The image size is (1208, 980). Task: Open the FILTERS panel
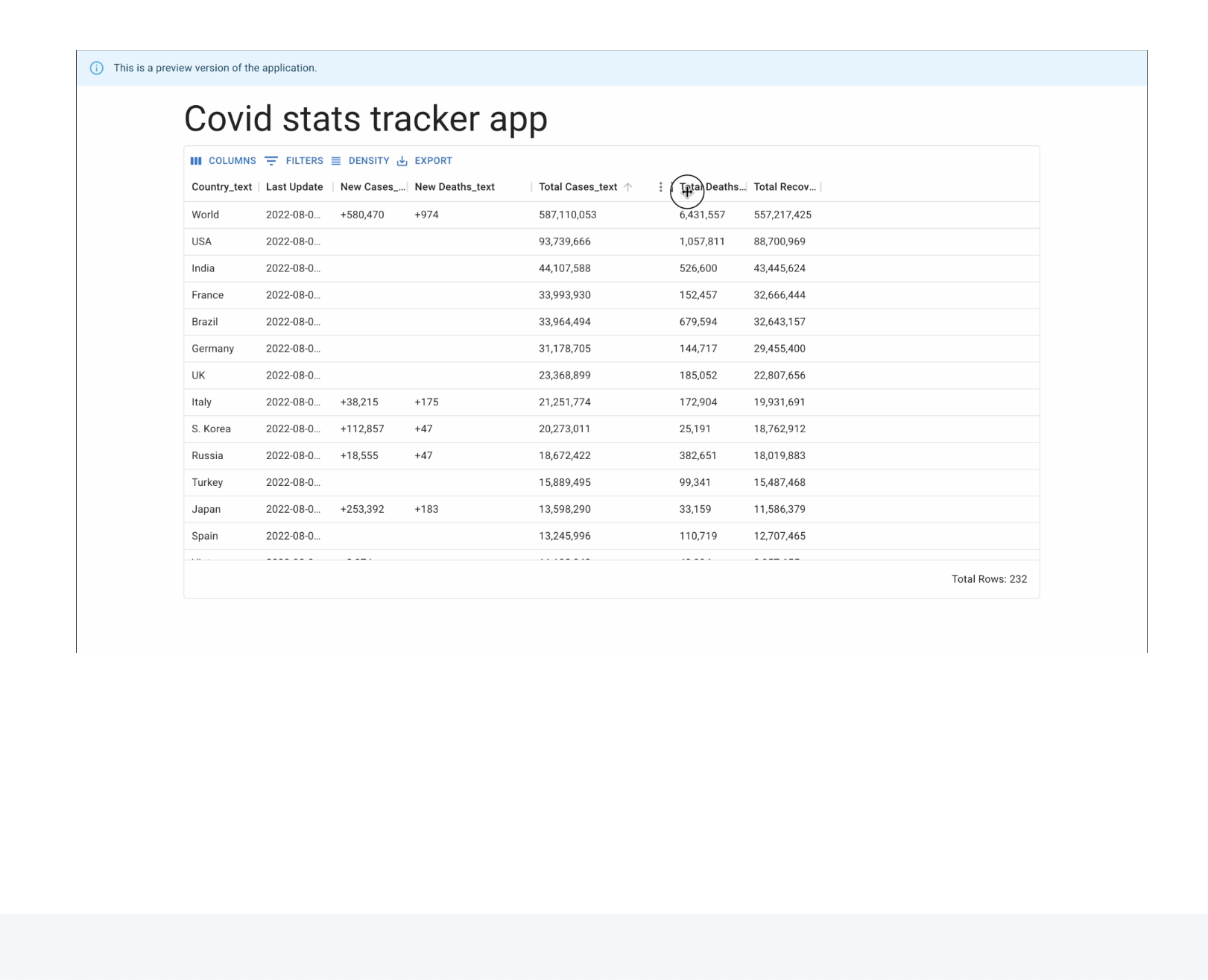click(294, 161)
